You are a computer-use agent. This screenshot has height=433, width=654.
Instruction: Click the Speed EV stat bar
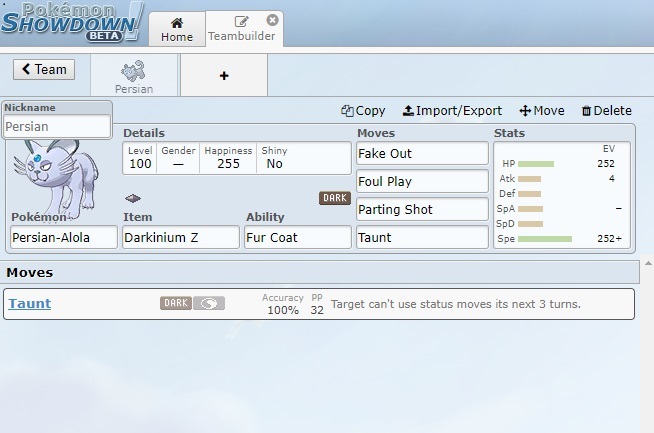coord(545,239)
